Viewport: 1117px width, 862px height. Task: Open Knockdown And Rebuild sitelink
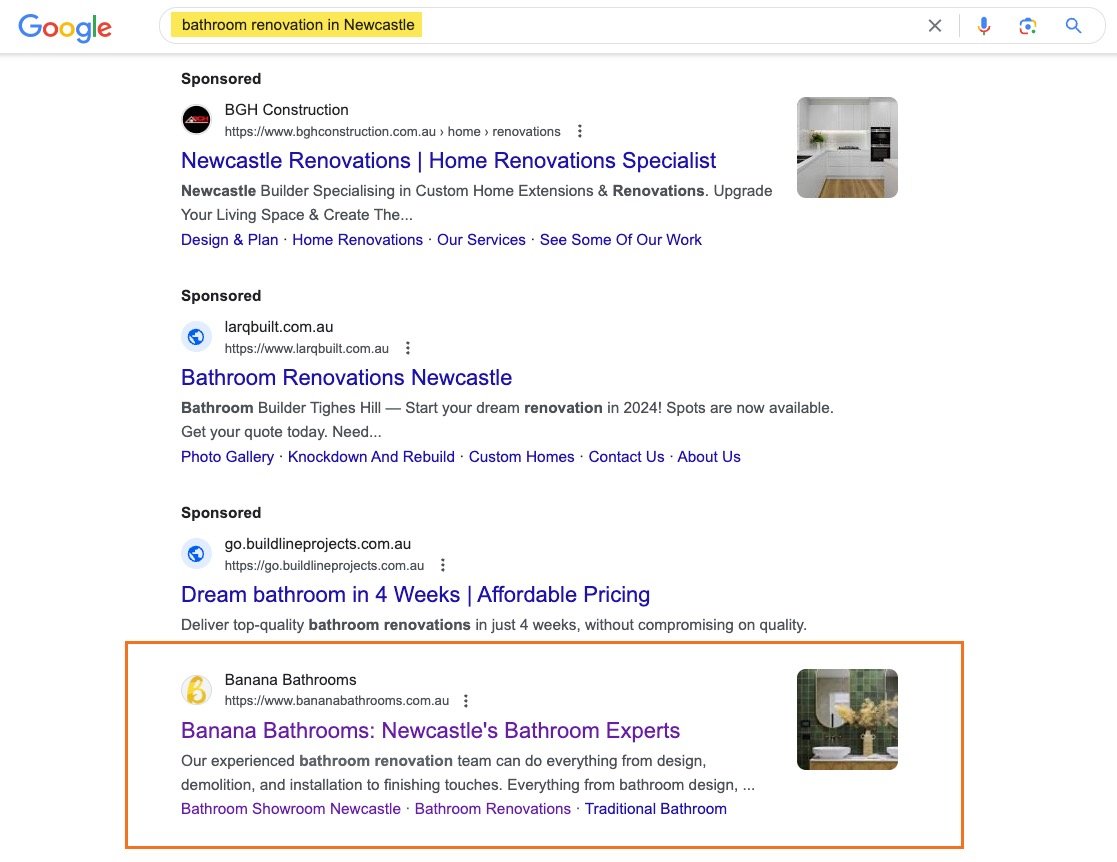pyautogui.click(x=371, y=457)
